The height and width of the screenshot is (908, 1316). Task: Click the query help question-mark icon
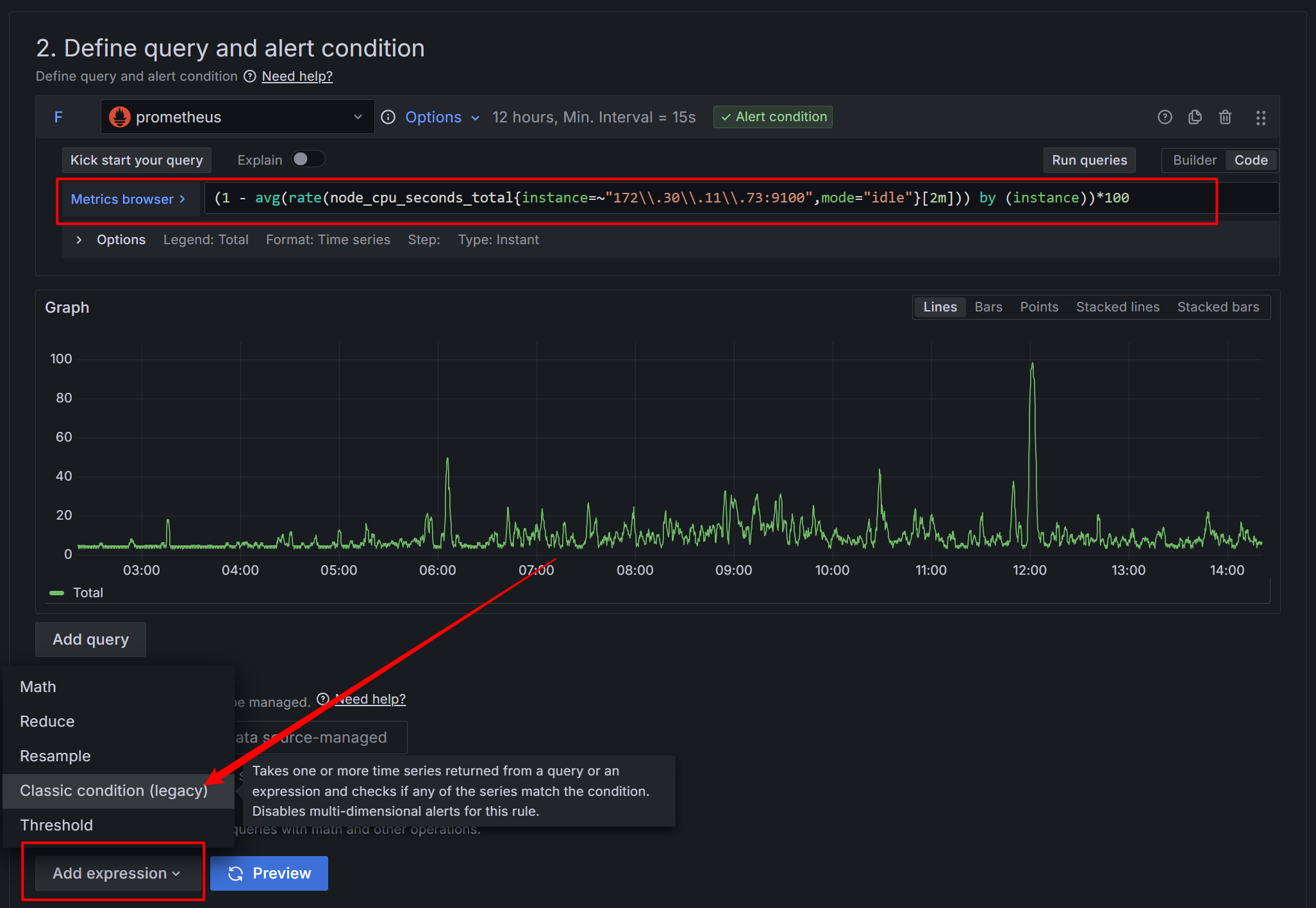(x=1165, y=117)
